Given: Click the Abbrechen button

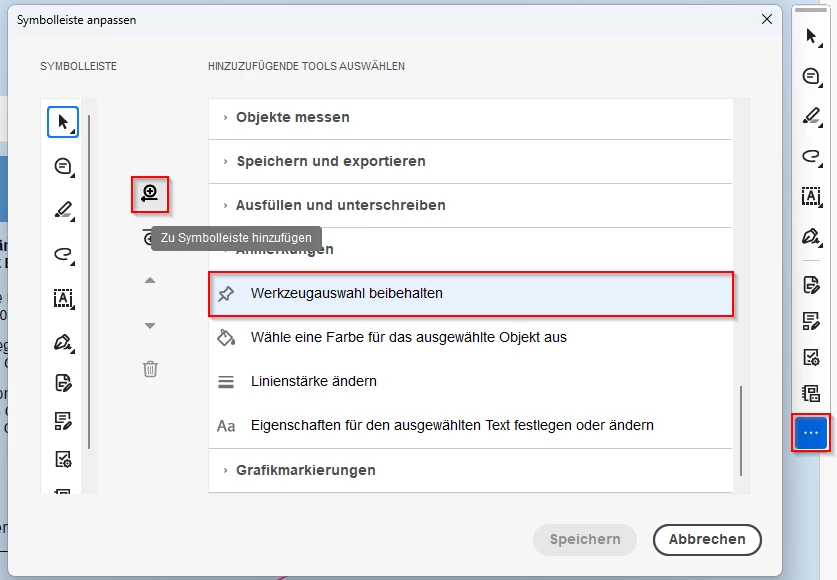Looking at the screenshot, I should (x=707, y=539).
